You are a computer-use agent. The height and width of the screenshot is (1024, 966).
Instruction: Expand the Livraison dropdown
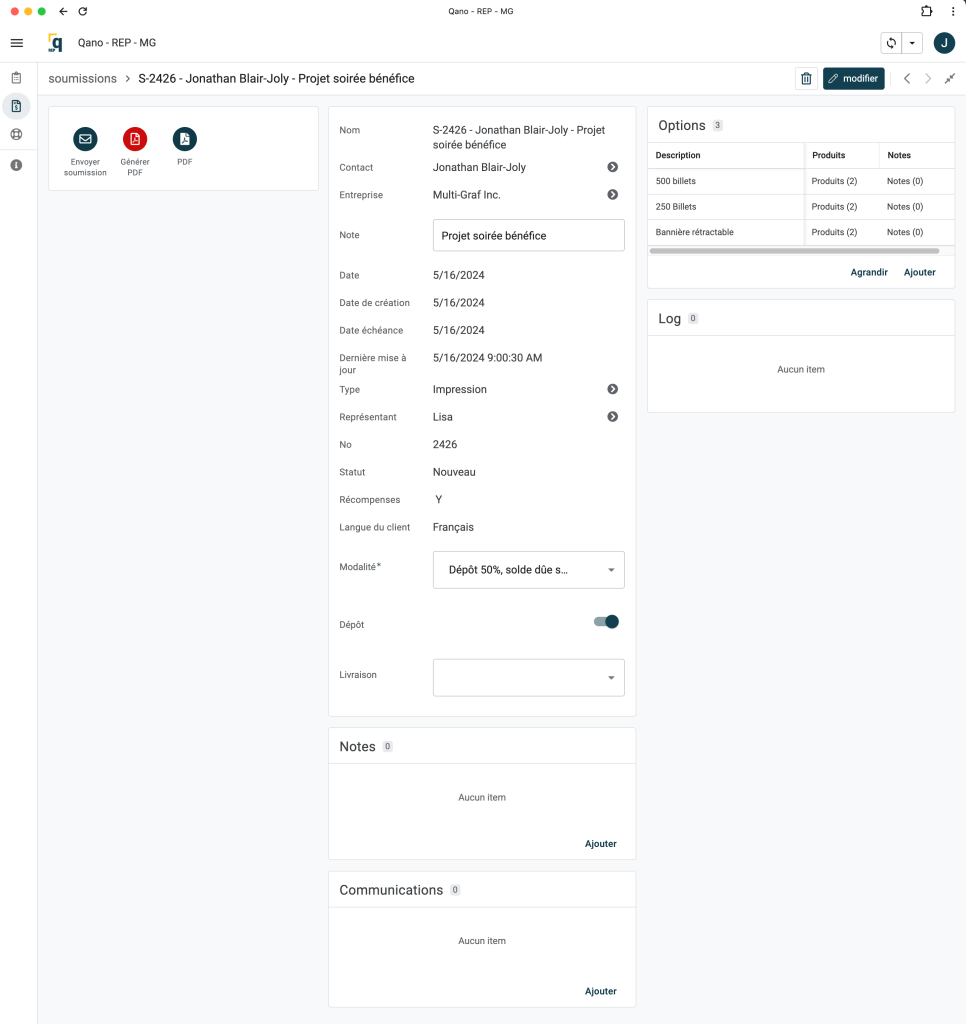pos(528,678)
